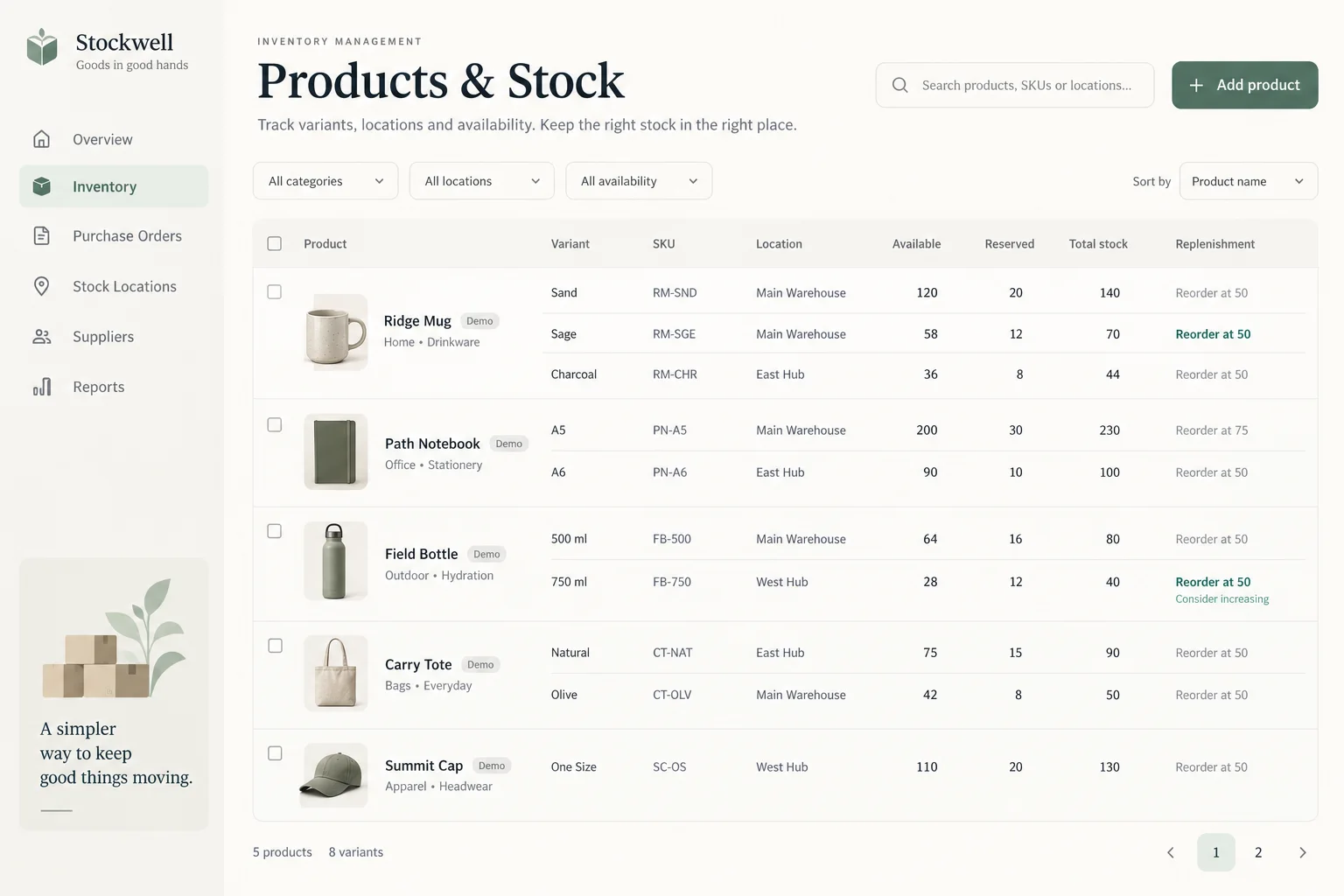Open Overview in the sidebar

[x=114, y=139]
